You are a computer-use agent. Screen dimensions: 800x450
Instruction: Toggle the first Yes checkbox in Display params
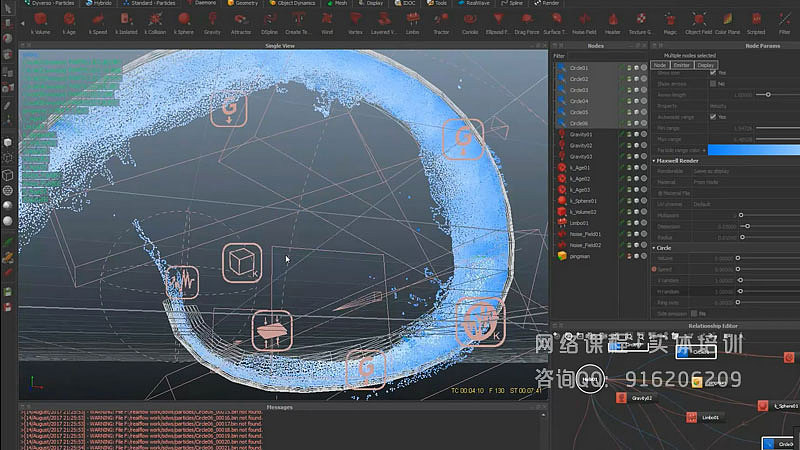(x=713, y=73)
